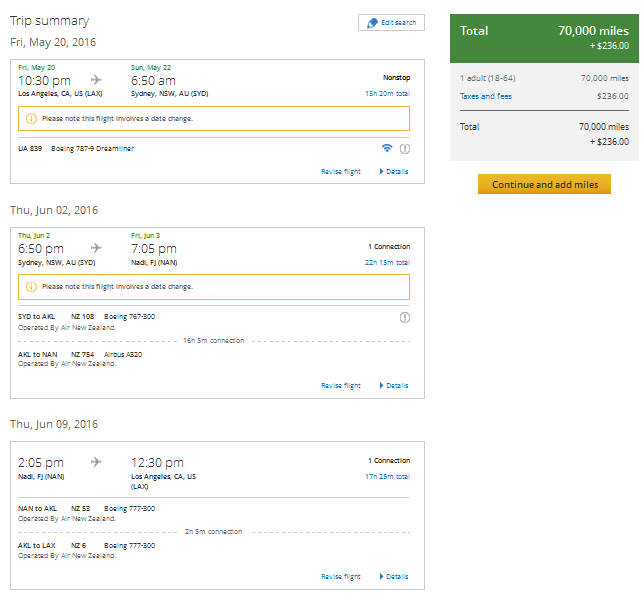The width and height of the screenshot is (643, 599).
Task: Click Continue and add miles button
Action: 545,184
